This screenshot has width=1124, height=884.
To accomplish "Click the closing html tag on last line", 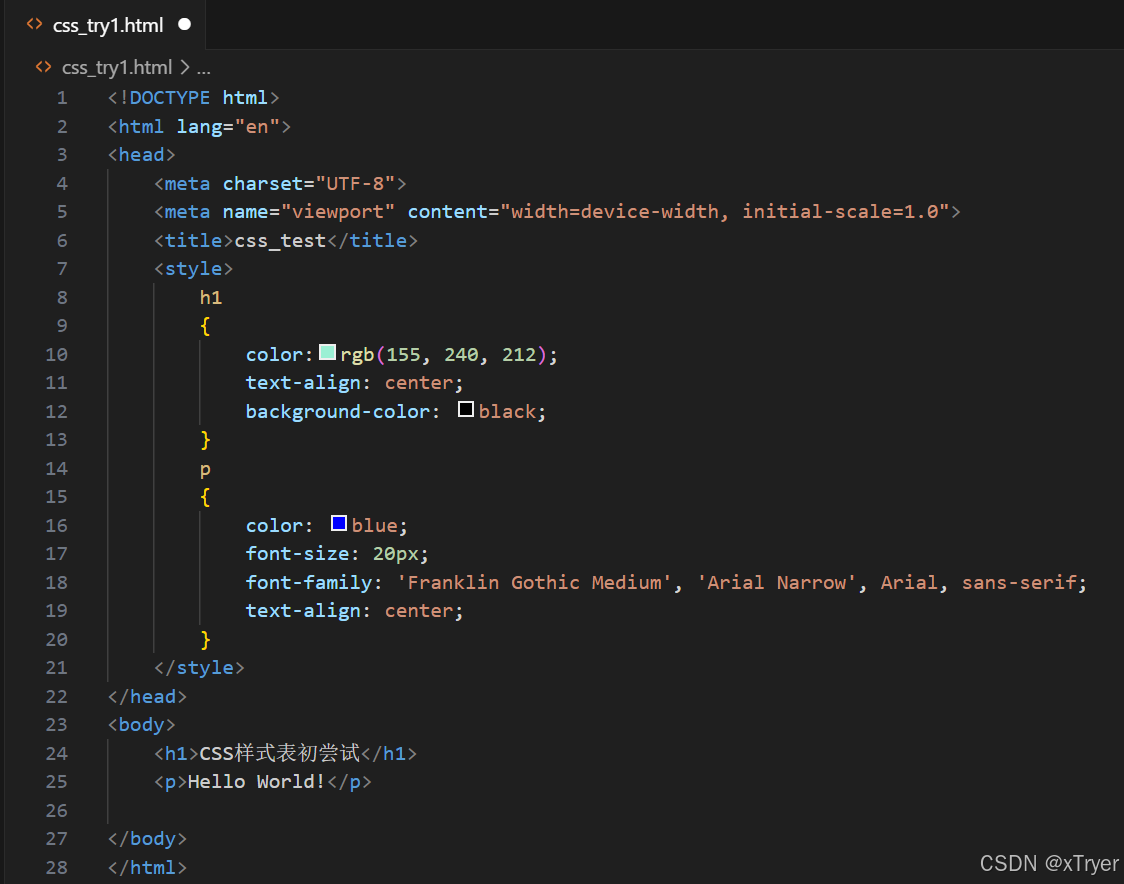I will [x=147, y=867].
